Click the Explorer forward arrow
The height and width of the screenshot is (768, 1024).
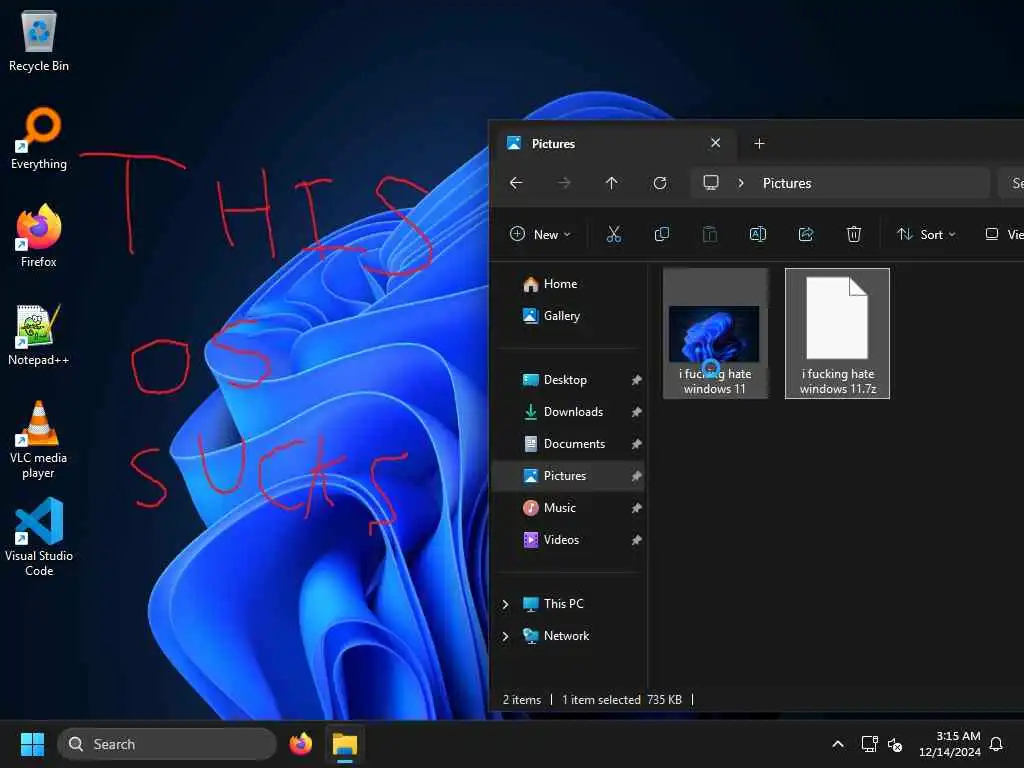[564, 183]
